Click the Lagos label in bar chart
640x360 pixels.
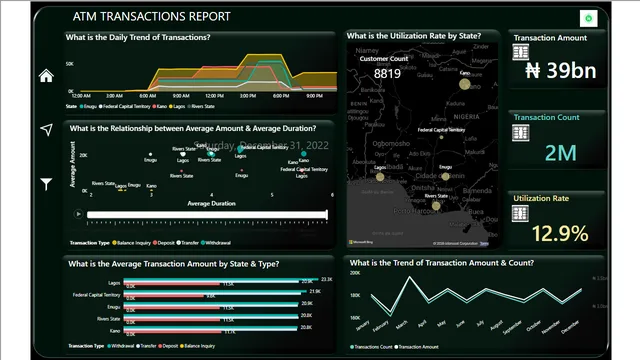pyautogui.click(x=114, y=283)
